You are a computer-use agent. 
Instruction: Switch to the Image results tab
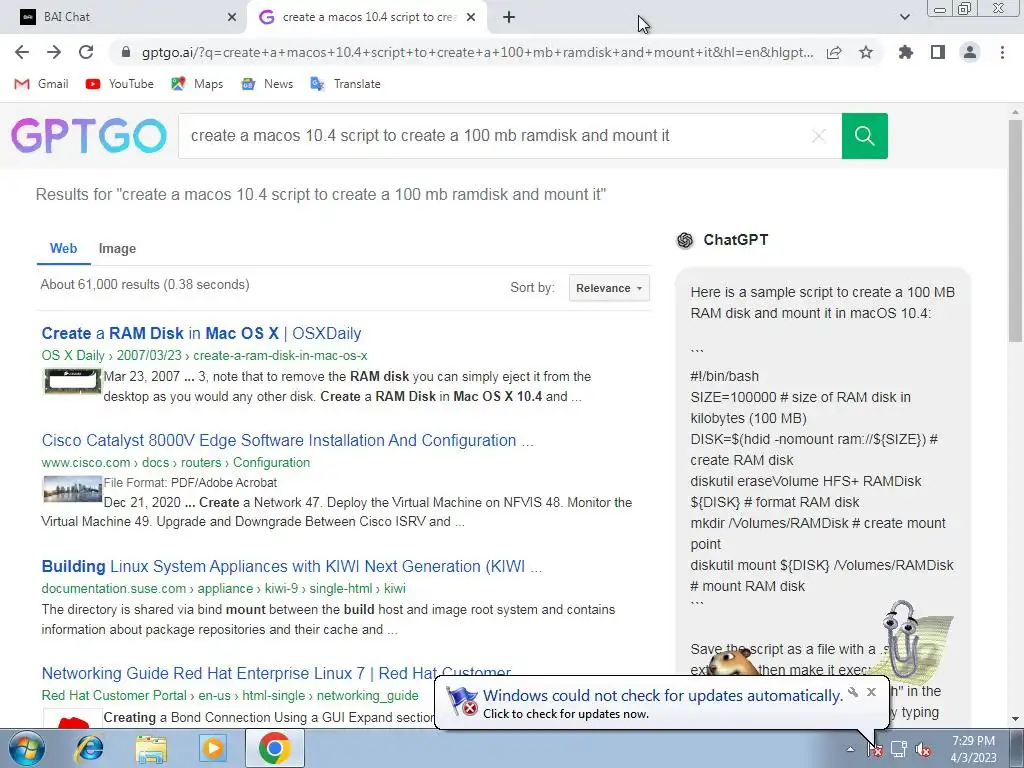(x=118, y=248)
